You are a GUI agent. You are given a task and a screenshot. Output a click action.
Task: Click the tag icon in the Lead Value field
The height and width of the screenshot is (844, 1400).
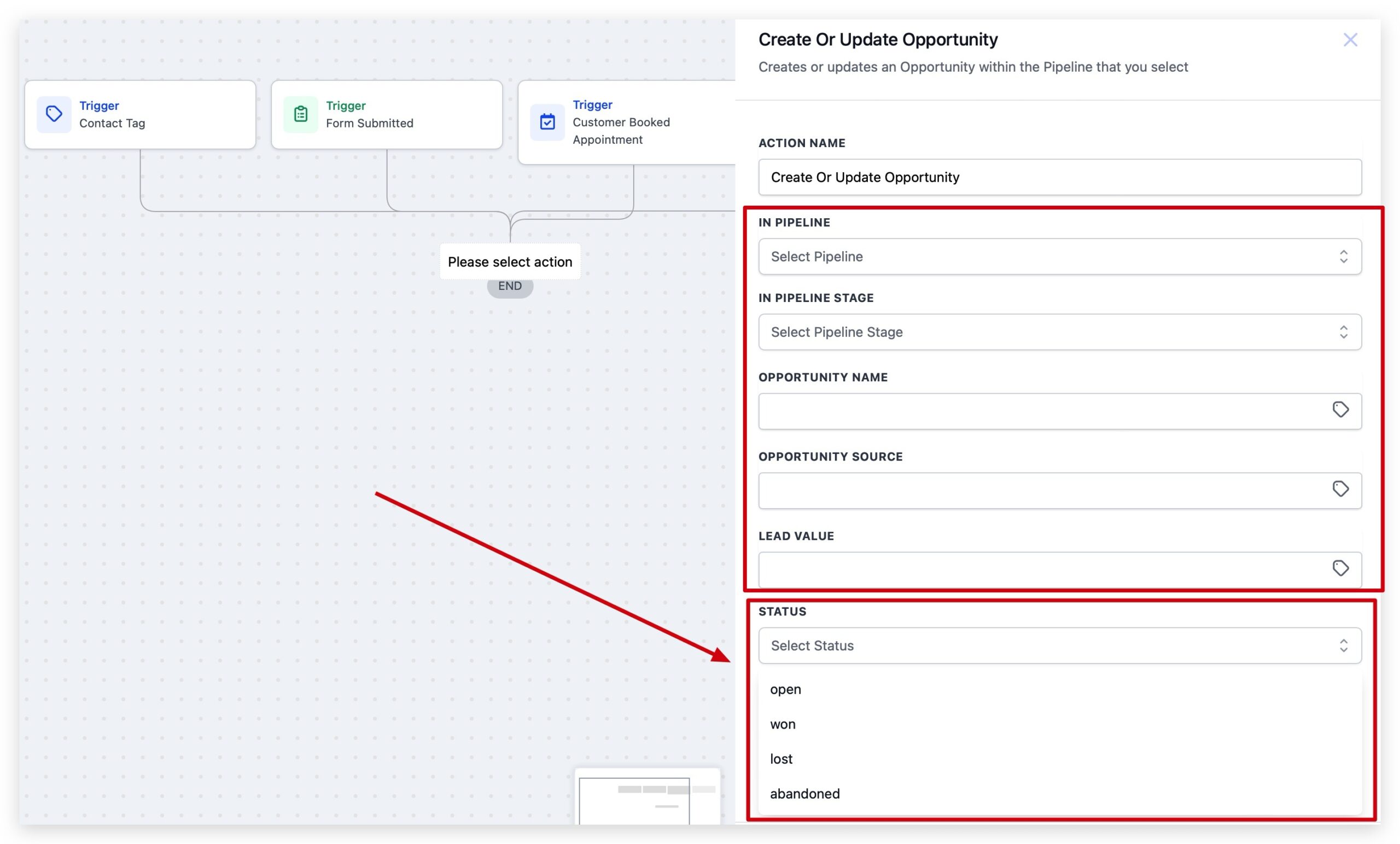coord(1340,568)
